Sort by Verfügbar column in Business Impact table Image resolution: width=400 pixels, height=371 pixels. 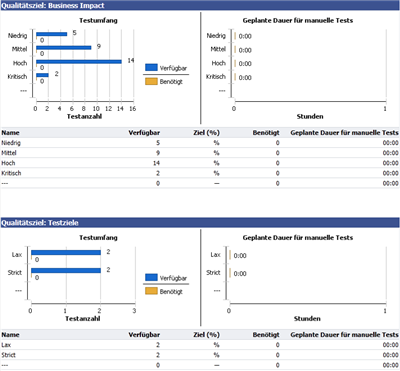[x=144, y=133]
